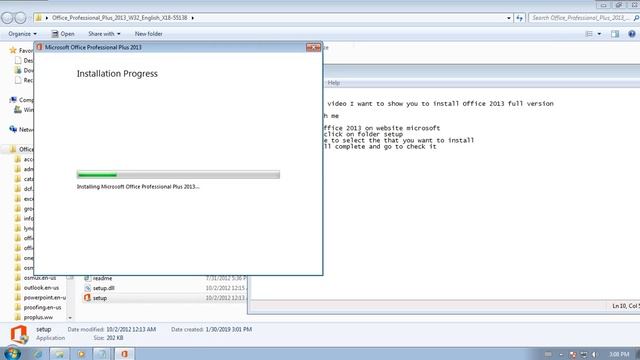This screenshot has height=360, width=640.
Task: Go back using Explorer's Back arrow
Action: [x=7, y=18]
